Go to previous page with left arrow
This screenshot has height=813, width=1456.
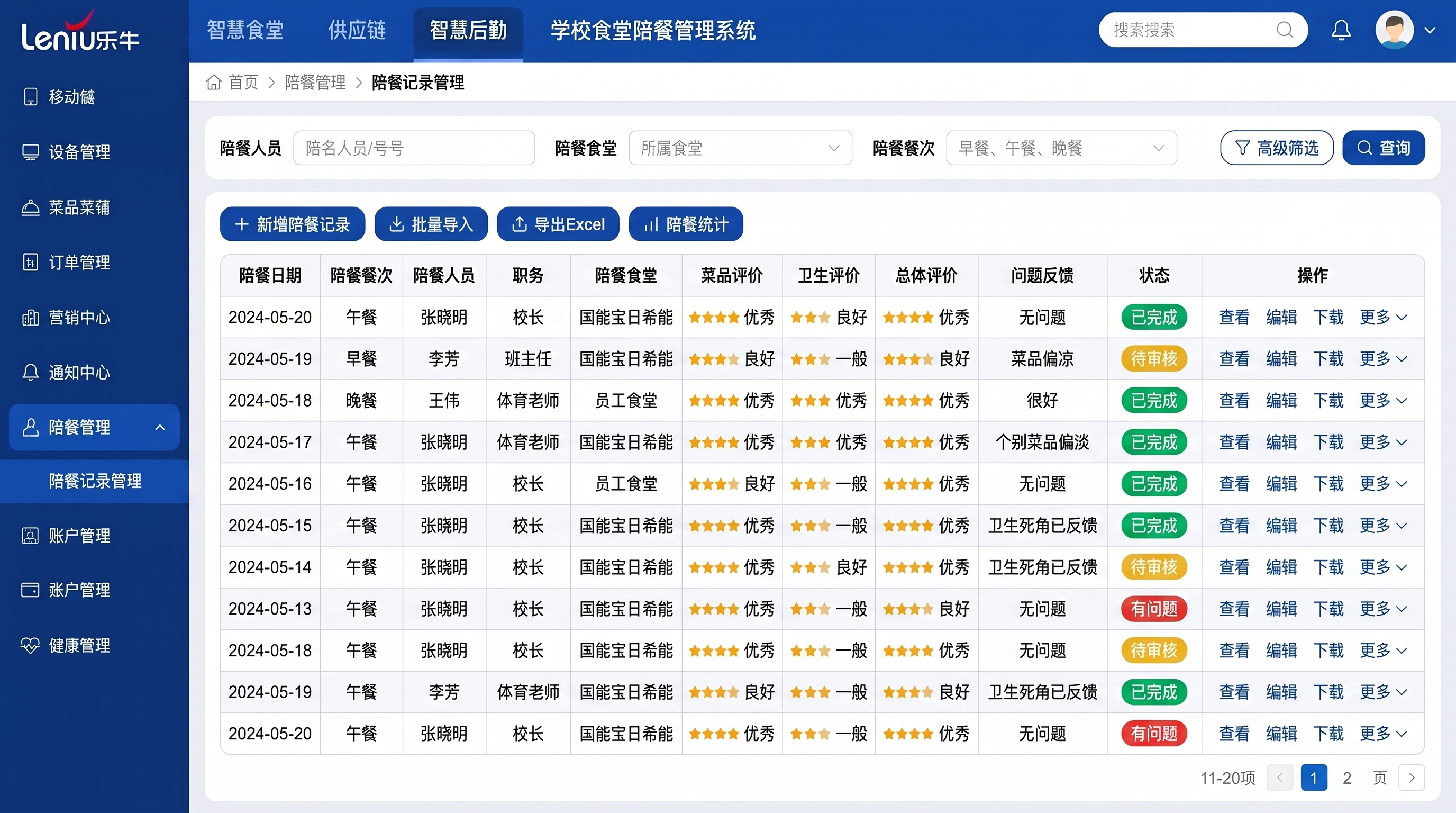click(x=1280, y=778)
